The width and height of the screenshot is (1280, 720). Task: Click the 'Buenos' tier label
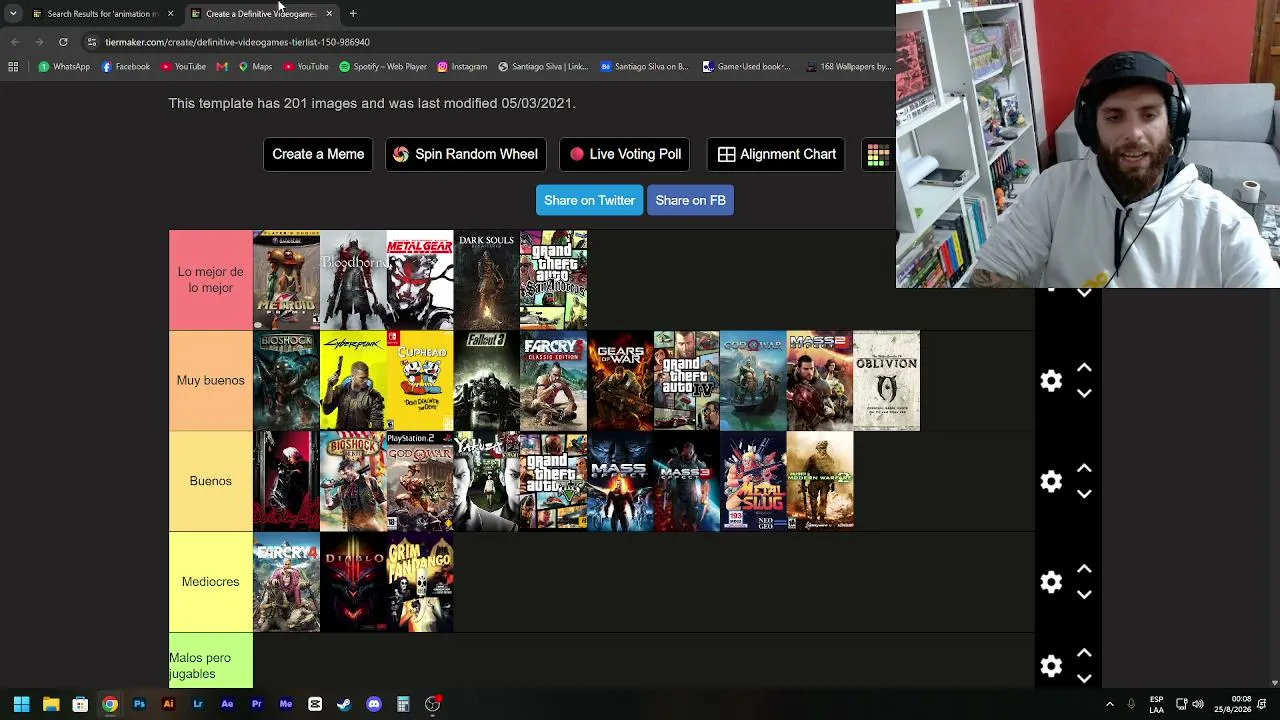210,481
